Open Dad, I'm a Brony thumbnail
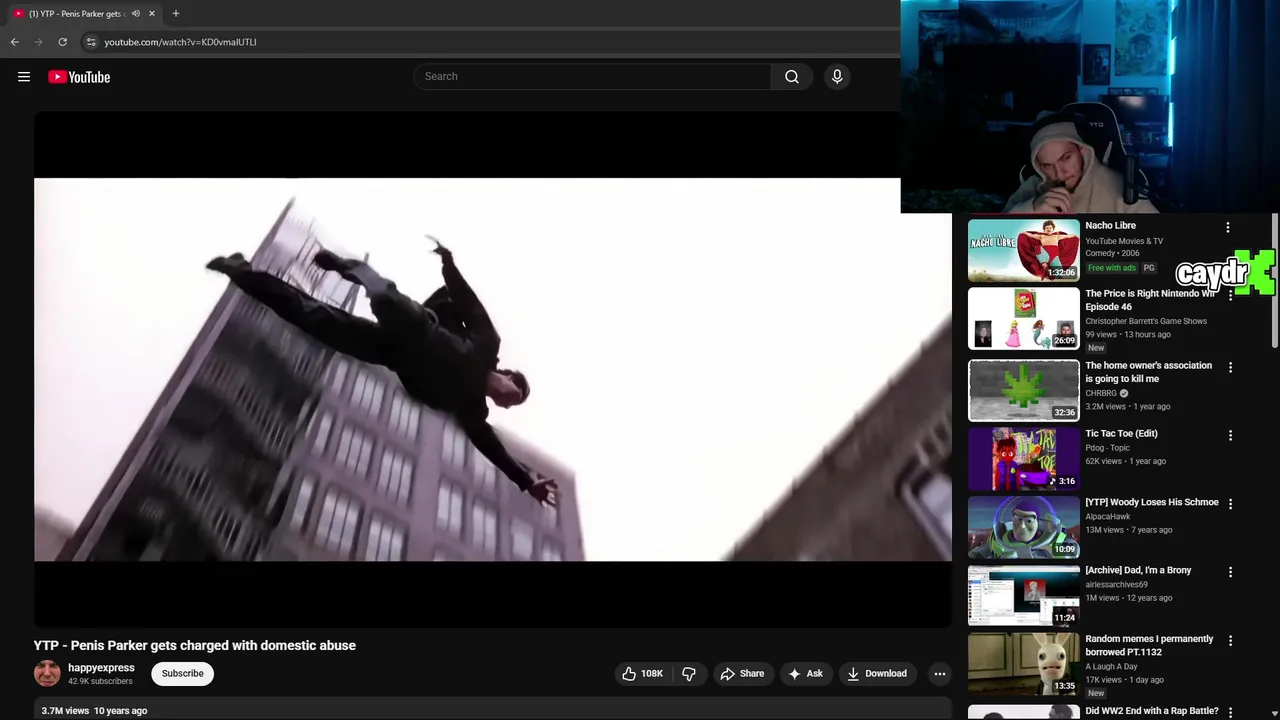This screenshot has width=1280, height=720. [x=1024, y=596]
